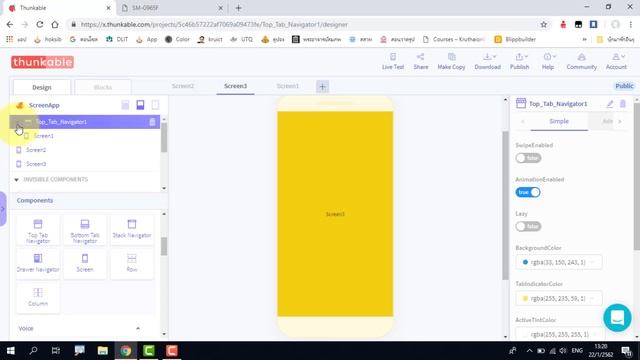Image resolution: width=640 pixels, height=360 pixels.
Task: Open the chat support bubble
Action: pyautogui.click(x=617, y=317)
